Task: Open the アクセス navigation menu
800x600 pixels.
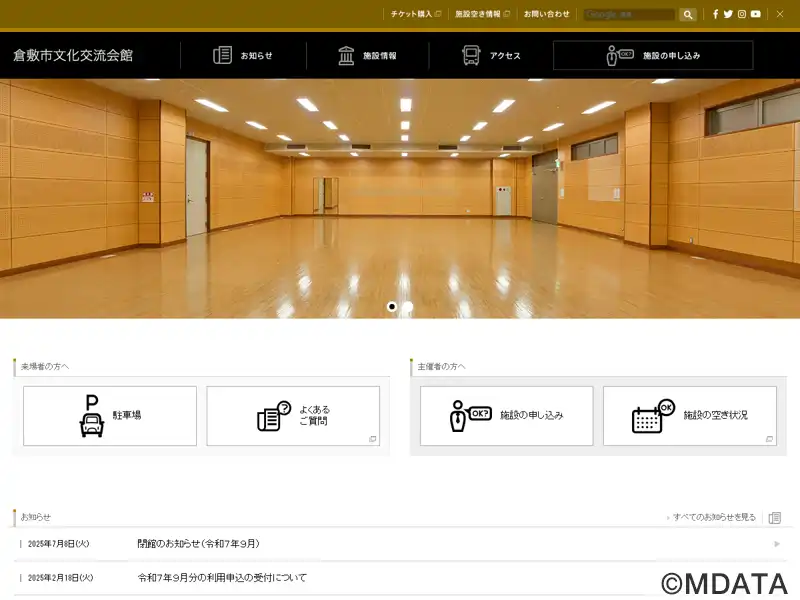Action: (491, 55)
